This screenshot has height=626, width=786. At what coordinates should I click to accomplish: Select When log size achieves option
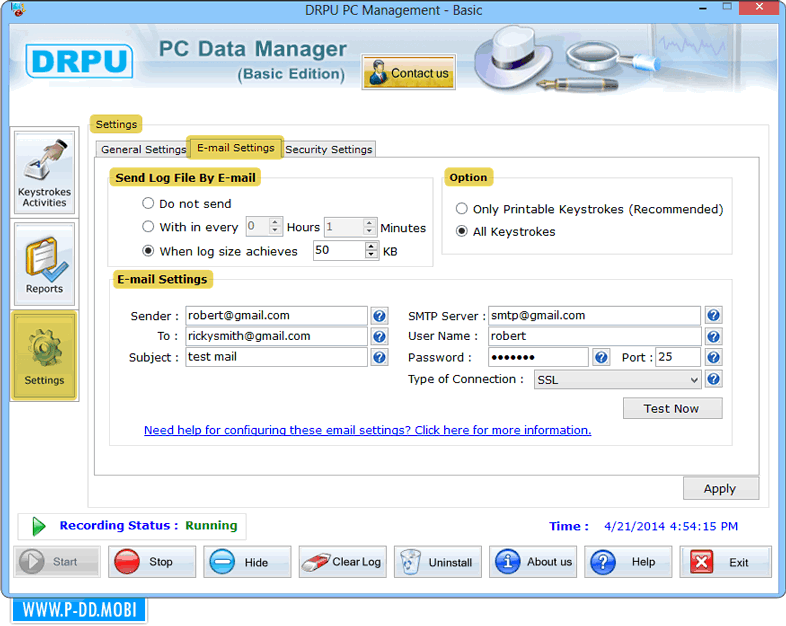pos(148,251)
